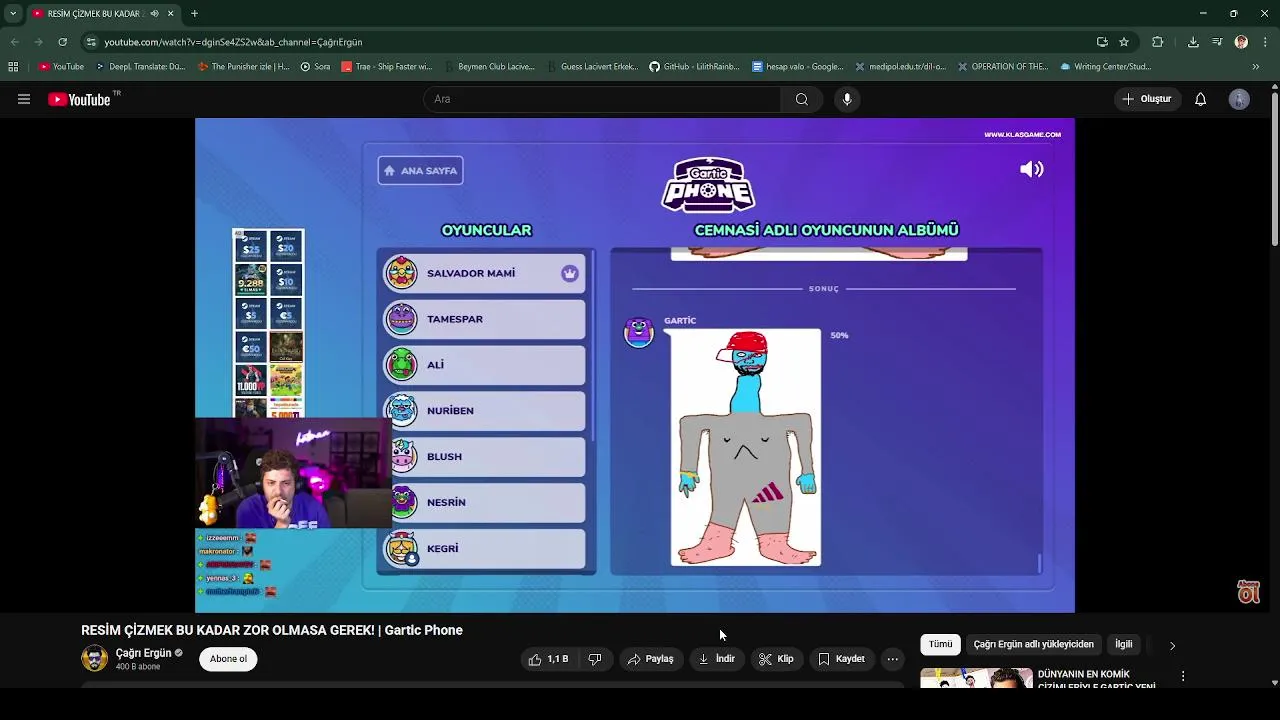The height and width of the screenshot is (720, 1280).
Task: Click the İndir download button
Action: pos(716,659)
